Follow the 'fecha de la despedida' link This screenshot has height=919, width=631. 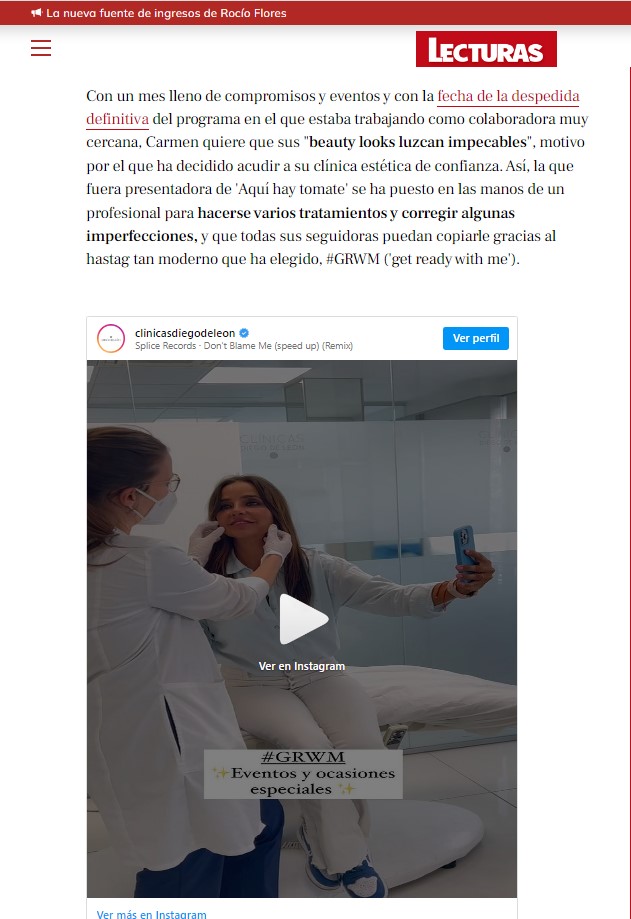(508, 96)
